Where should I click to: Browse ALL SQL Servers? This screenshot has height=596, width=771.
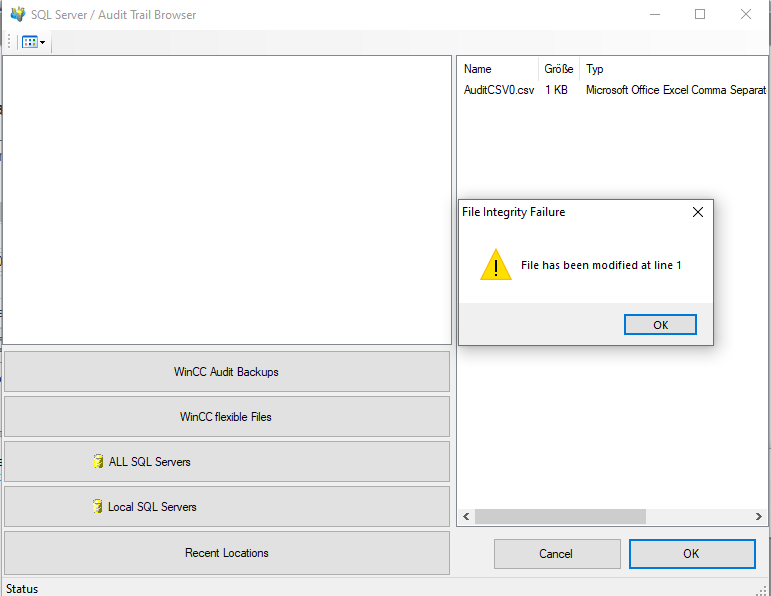227,461
